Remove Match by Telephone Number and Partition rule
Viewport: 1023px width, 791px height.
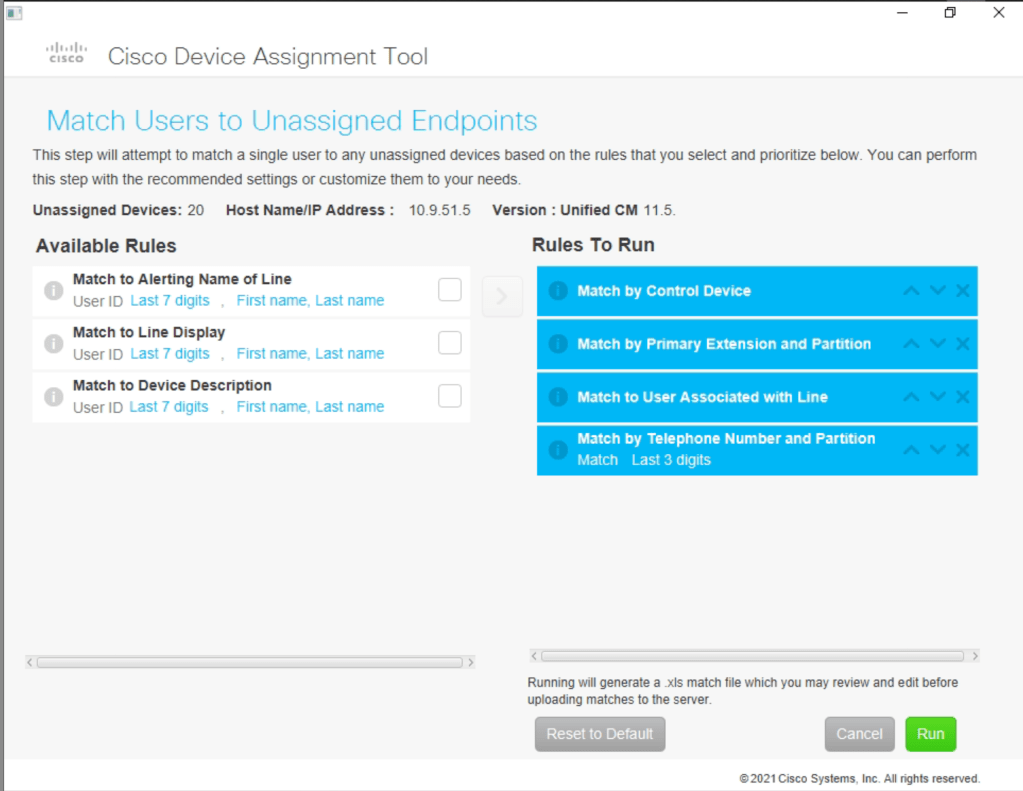[x=962, y=450]
